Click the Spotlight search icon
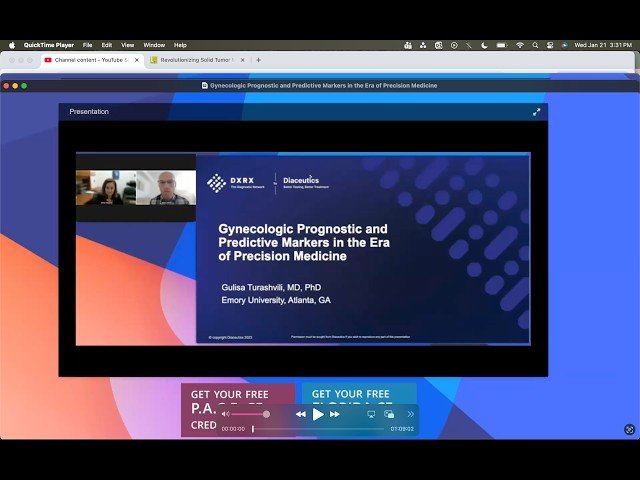 click(x=535, y=45)
